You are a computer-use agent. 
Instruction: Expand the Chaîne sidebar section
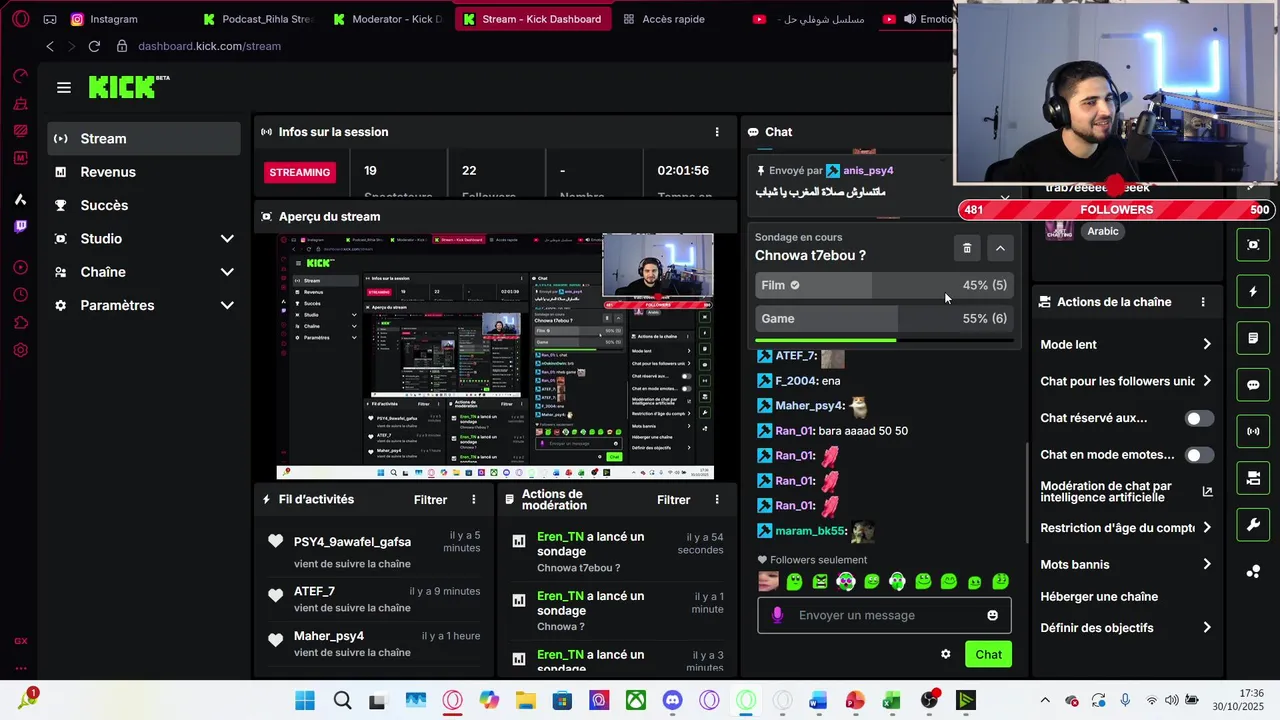(227, 272)
